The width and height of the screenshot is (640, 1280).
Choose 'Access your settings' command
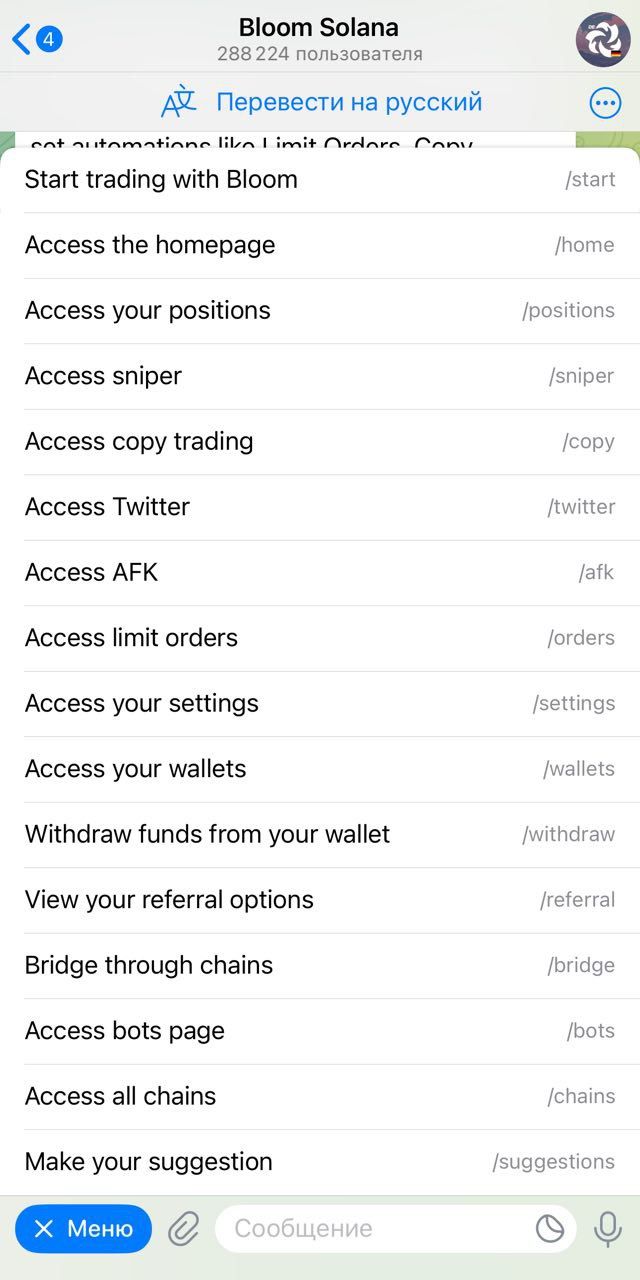pos(320,703)
